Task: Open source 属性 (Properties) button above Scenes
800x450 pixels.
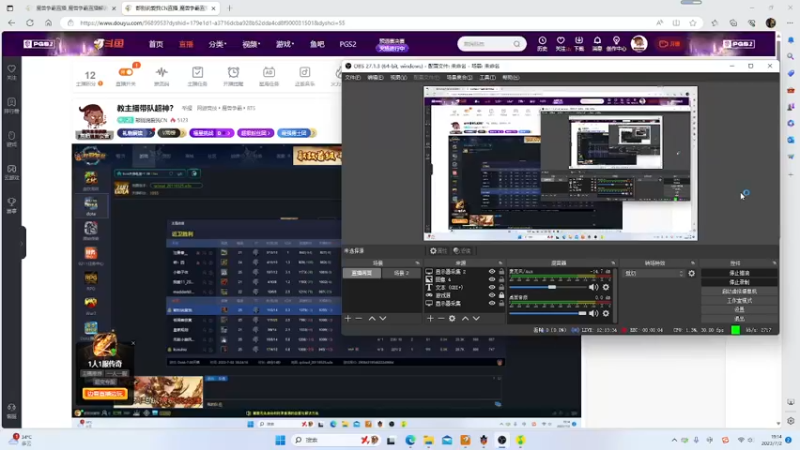Action: [x=438, y=251]
